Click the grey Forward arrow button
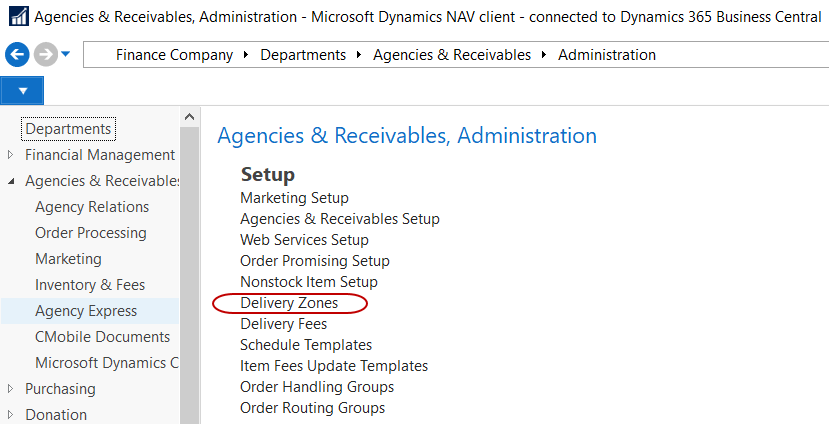The width and height of the screenshot is (829, 424). (45, 55)
